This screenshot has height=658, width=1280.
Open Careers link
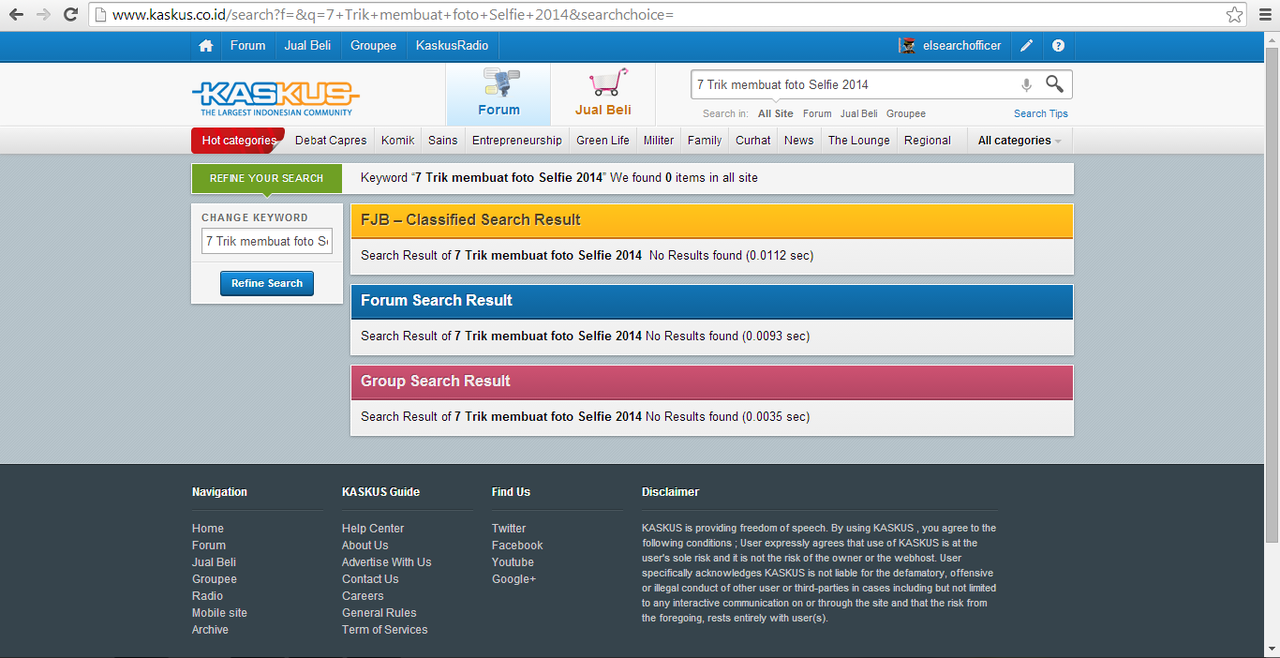[x=363, y=596]
